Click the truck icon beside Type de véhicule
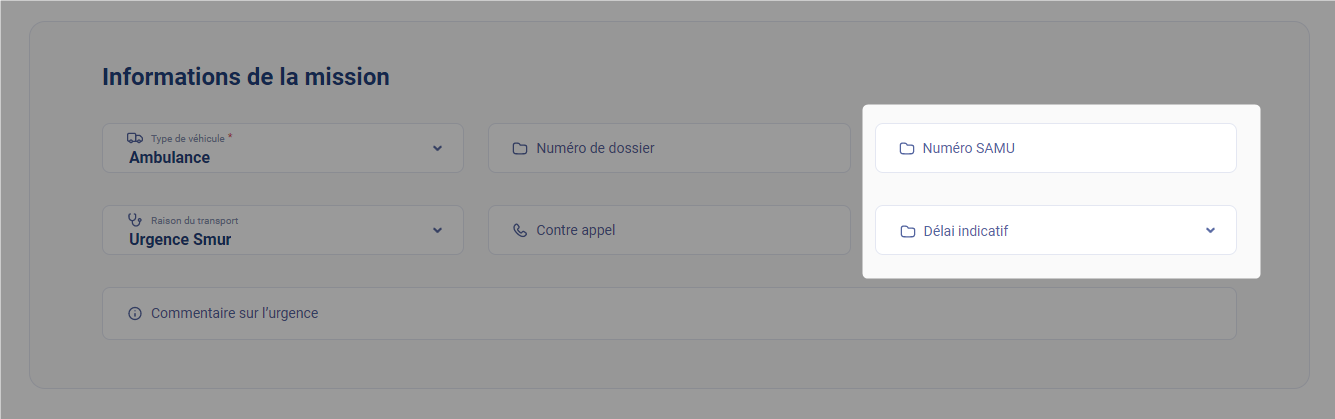The width and height of the screenshot is (1335, 419). [135, 138]
